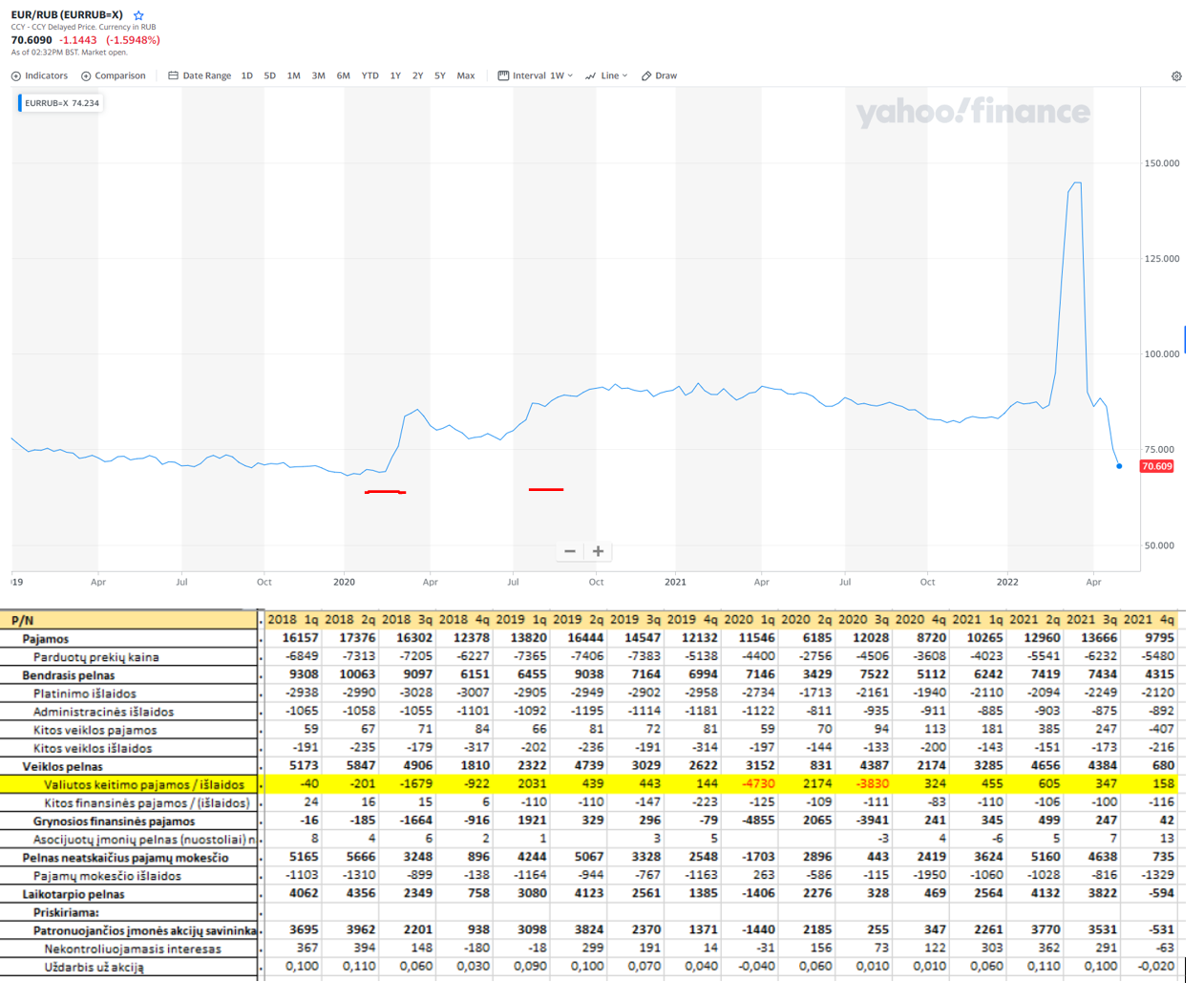The height and width of the screenshot is (1003, 1204).
Task: Show the Max range
Action: point(466,75)
